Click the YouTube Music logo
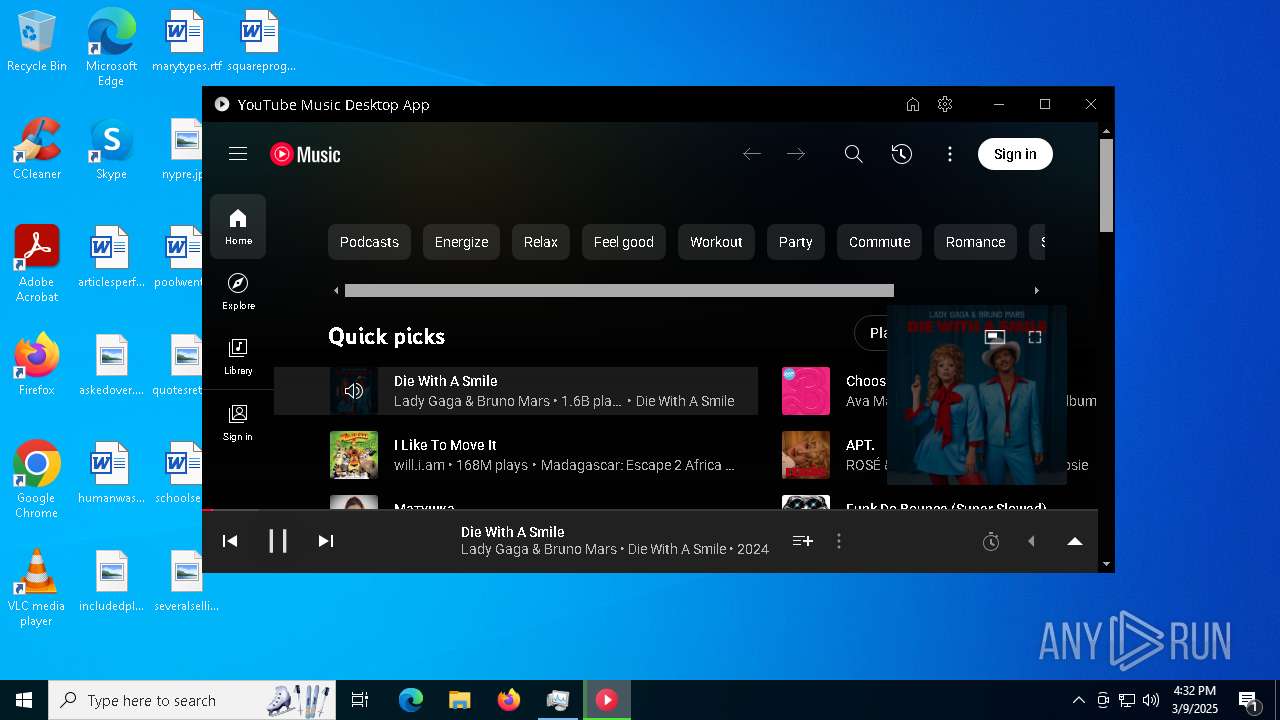Image resolution: width=1280 pixels, height=720 pixels. click(x=305, y=154)
